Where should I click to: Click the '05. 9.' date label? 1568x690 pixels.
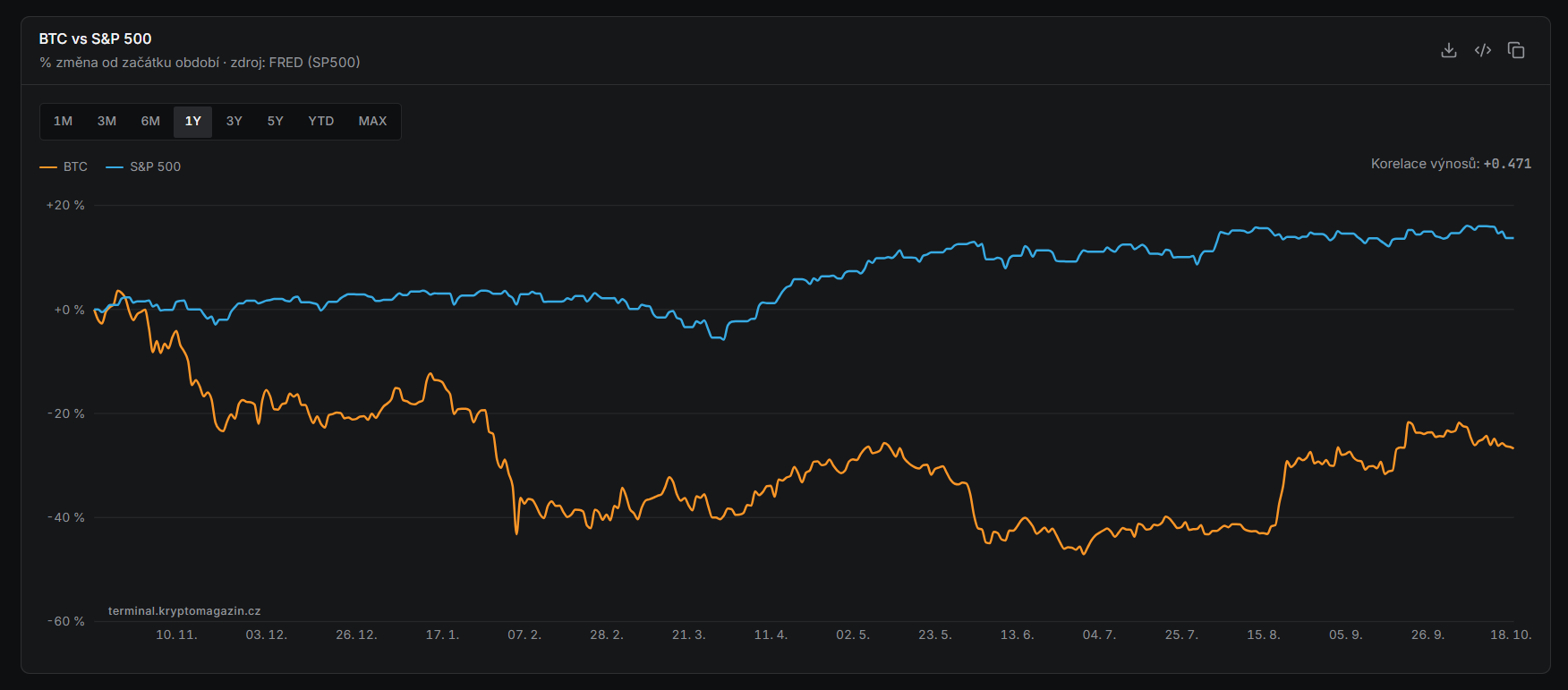[x=1345, y=635]
